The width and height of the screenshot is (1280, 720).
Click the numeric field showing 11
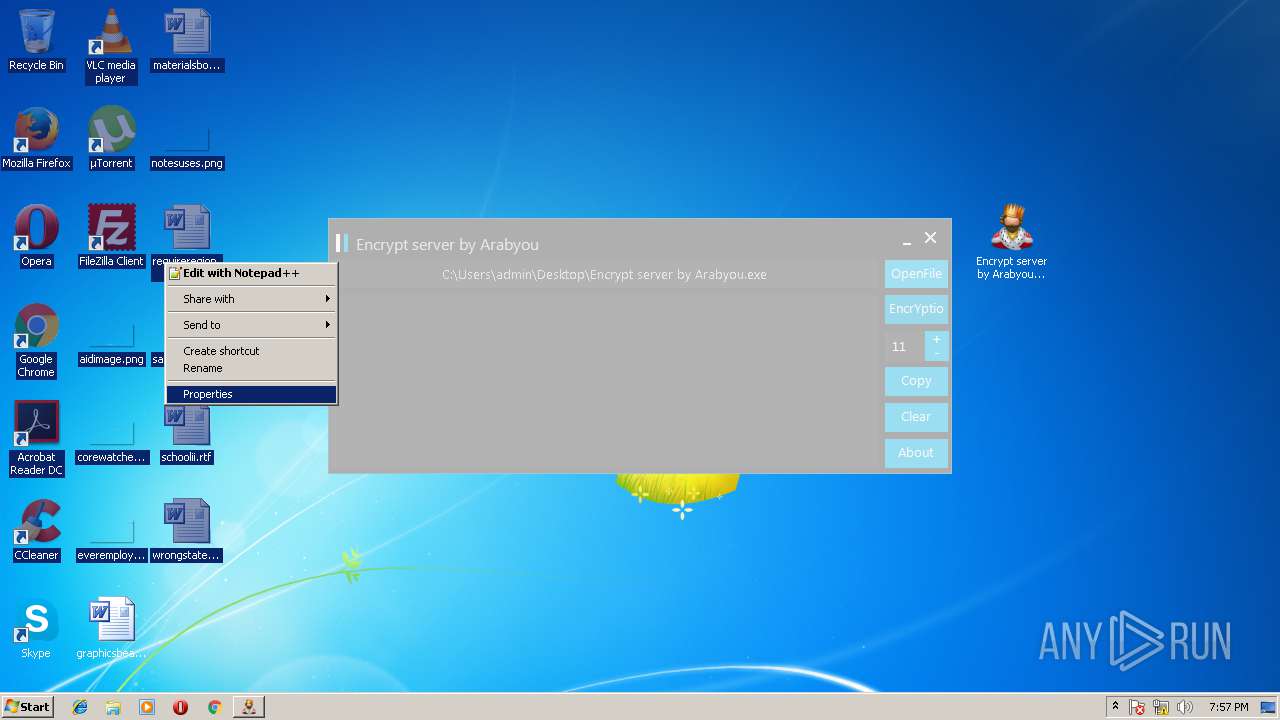coord(904,346)
